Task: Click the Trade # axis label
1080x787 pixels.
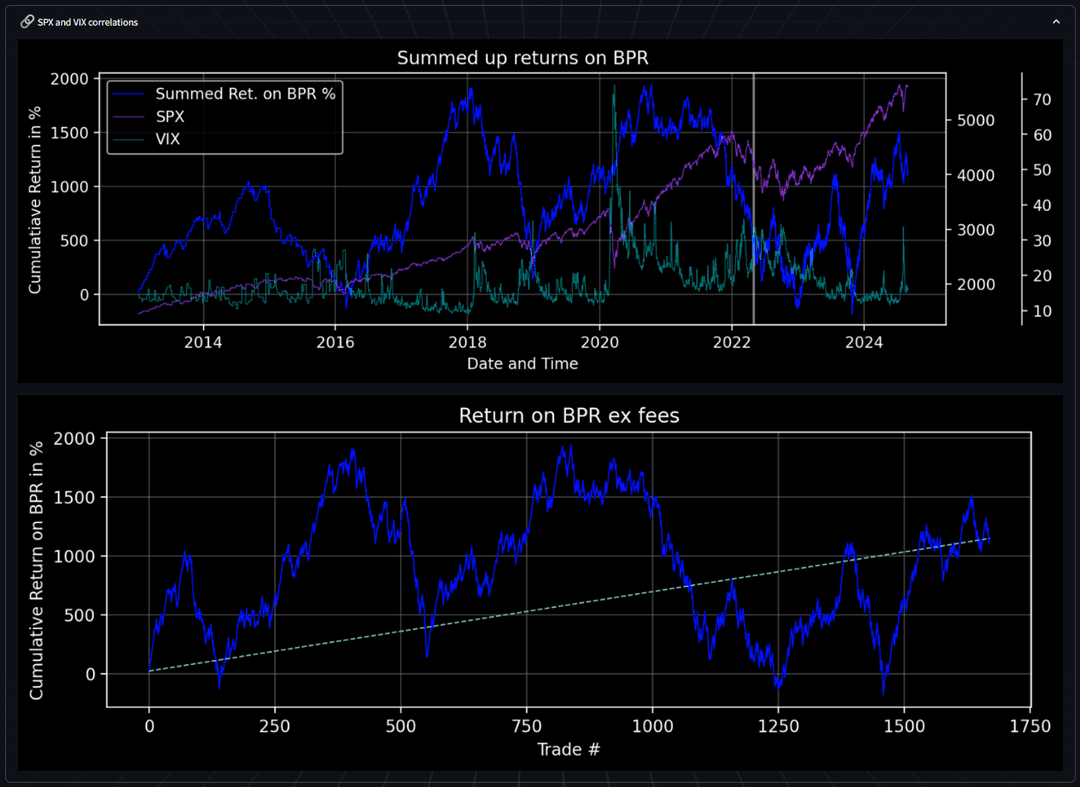Action: click(x=568, y=749)
